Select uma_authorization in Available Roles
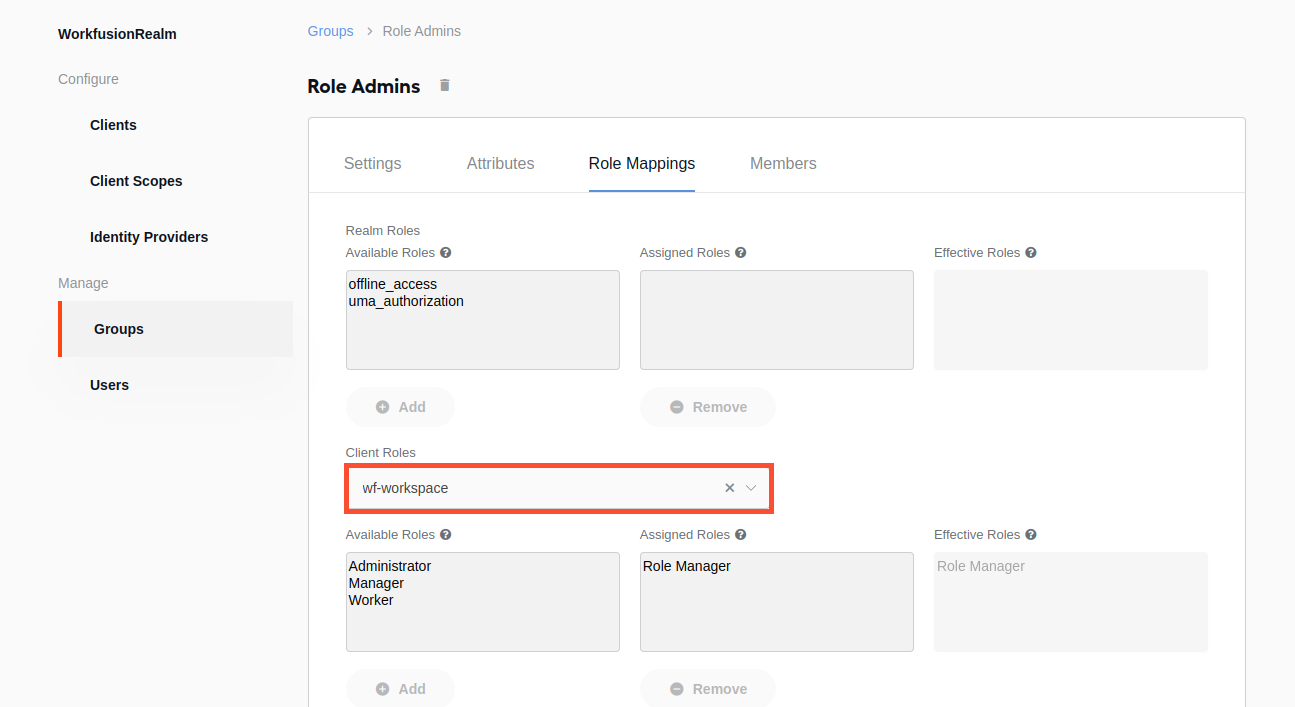 point(406,301)
